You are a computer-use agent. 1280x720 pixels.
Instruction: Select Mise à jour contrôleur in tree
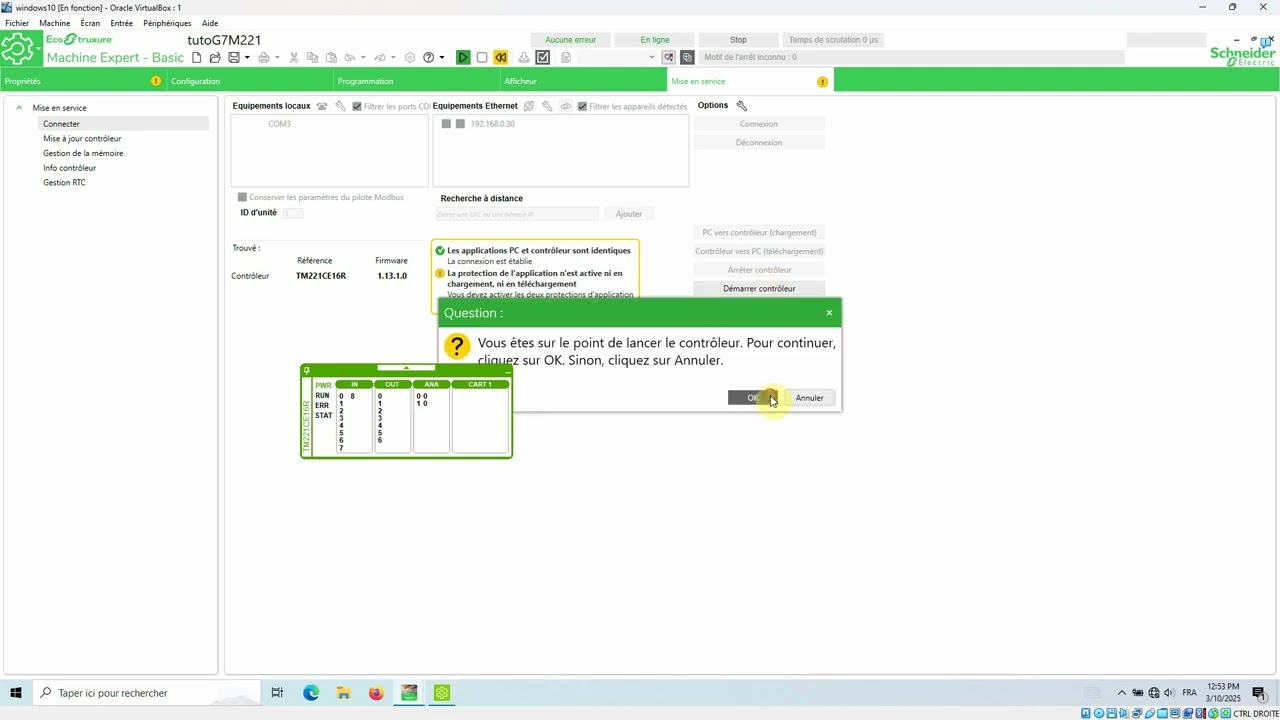(82, 139)
